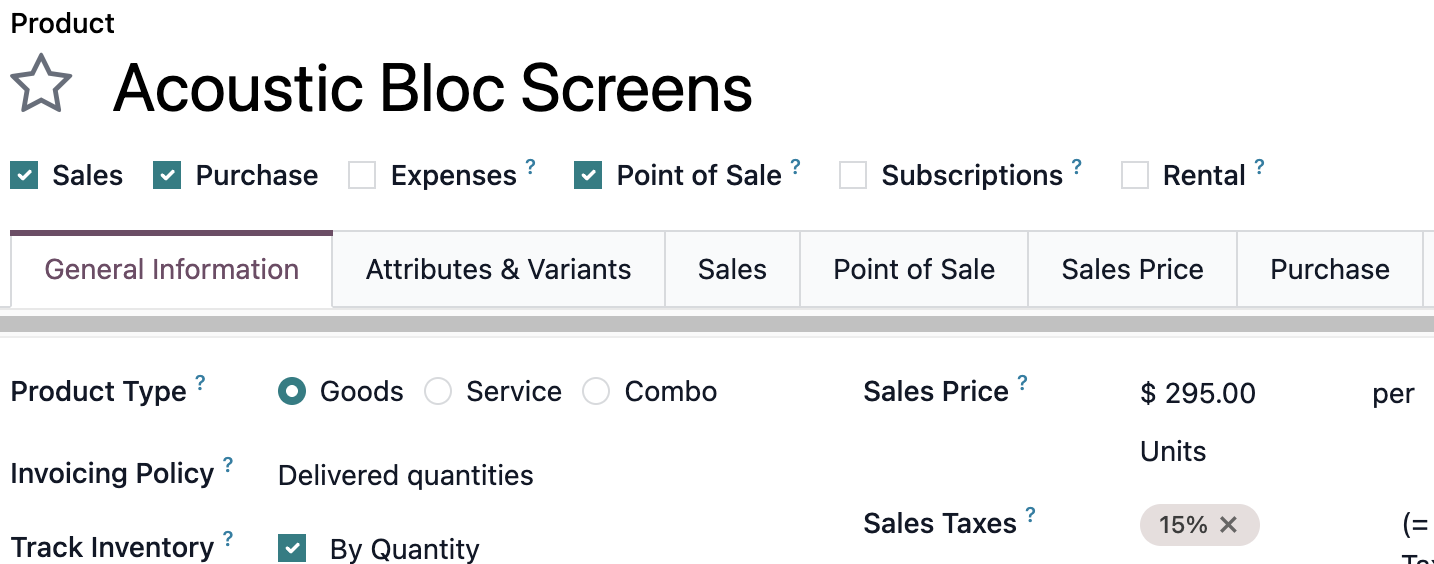Open the Sales Price tab
Image resolution: width=1434 pixels, height=564 pixels.
pyautogui.click(x=1133, y=270)
